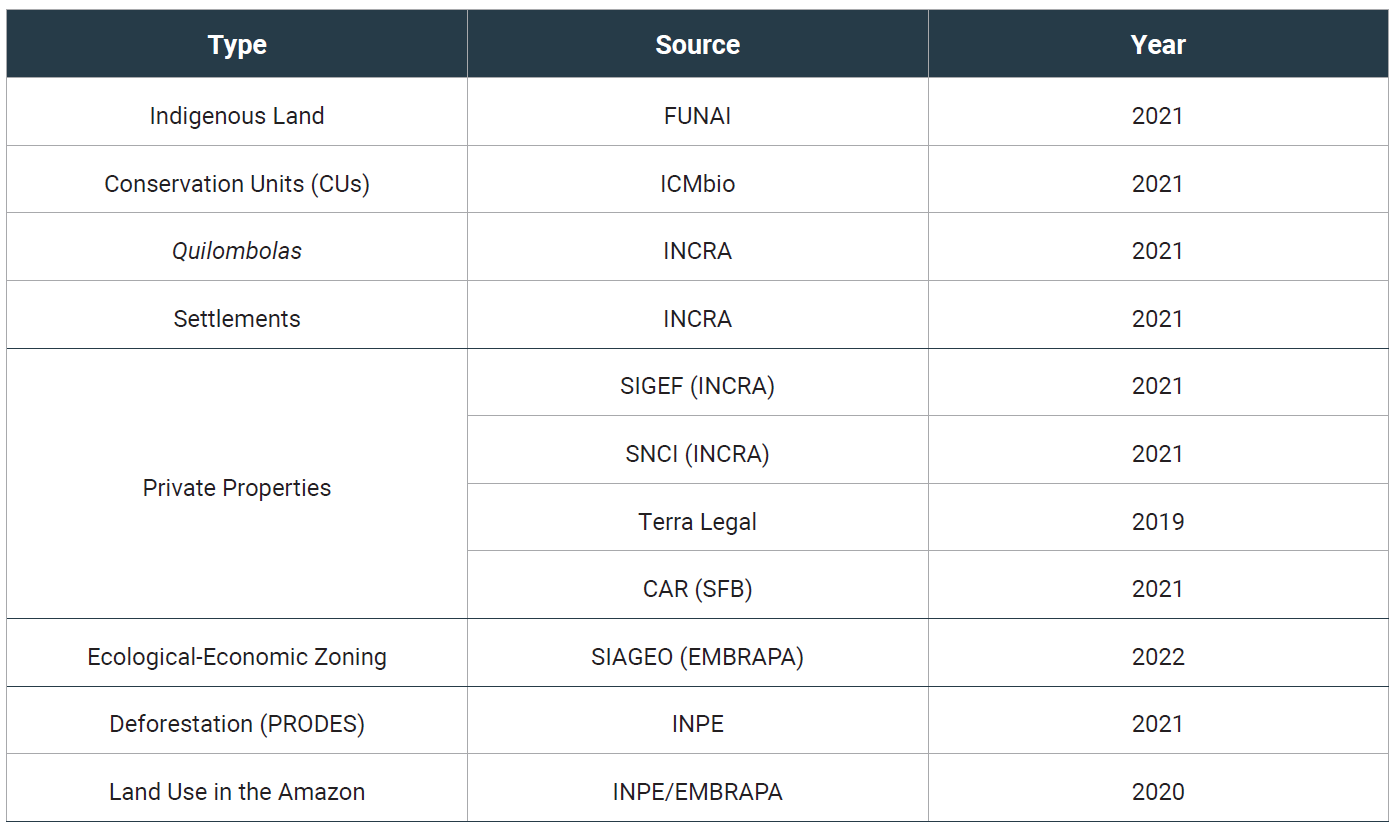Click the 2022 year cell

click(x=1158, y=656)
